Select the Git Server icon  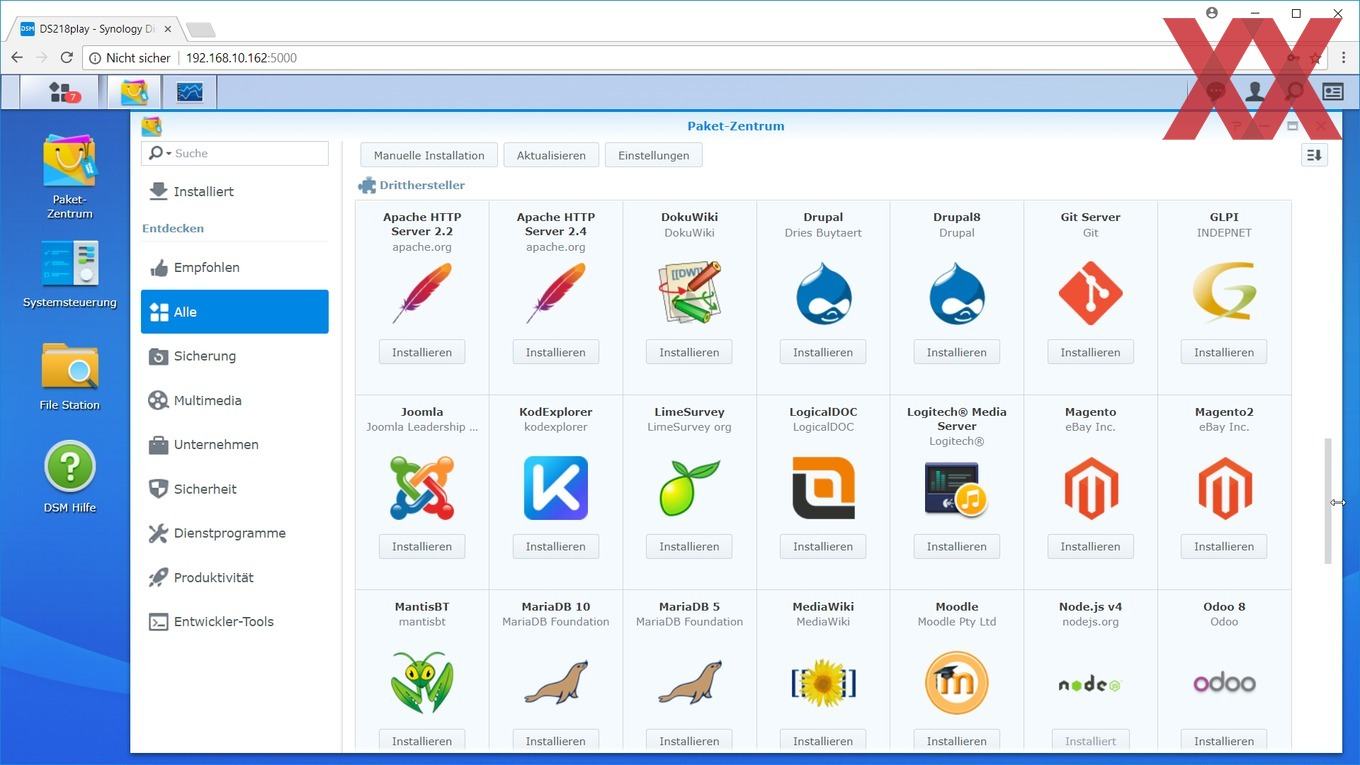pos(1091,293)
